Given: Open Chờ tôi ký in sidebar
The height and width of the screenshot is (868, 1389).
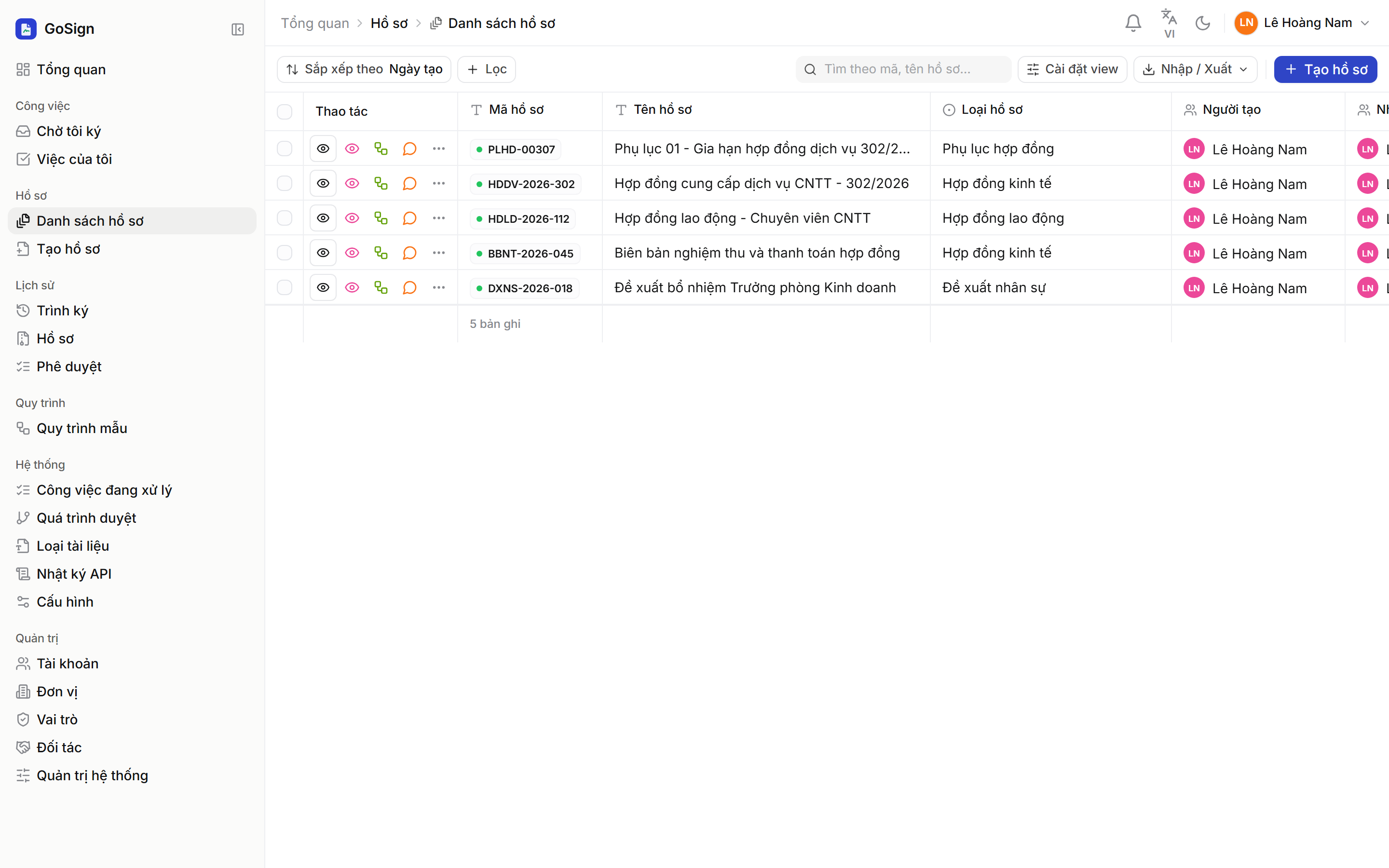Looking at the screenshot, I should [x=132, y=132].
